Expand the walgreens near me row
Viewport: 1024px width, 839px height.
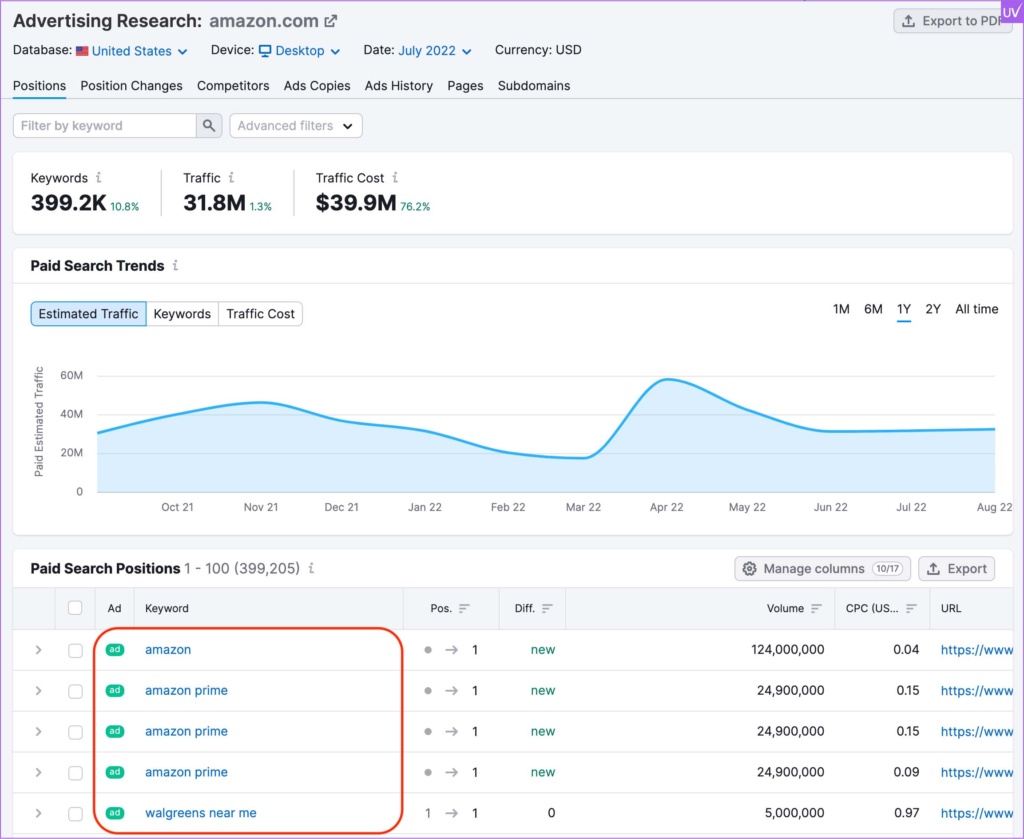[38, 814]
